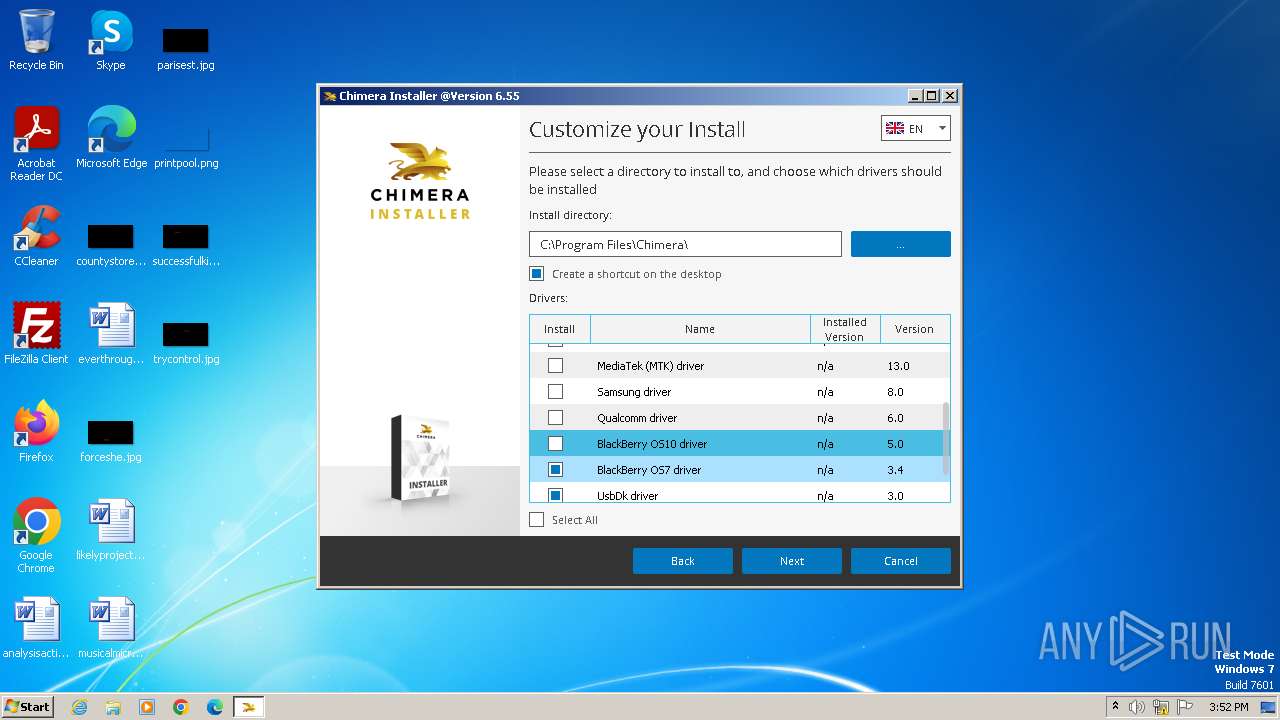1280x720 pixels.
Task: Click the volume tray icon
Action: (x=1137, y=707)
